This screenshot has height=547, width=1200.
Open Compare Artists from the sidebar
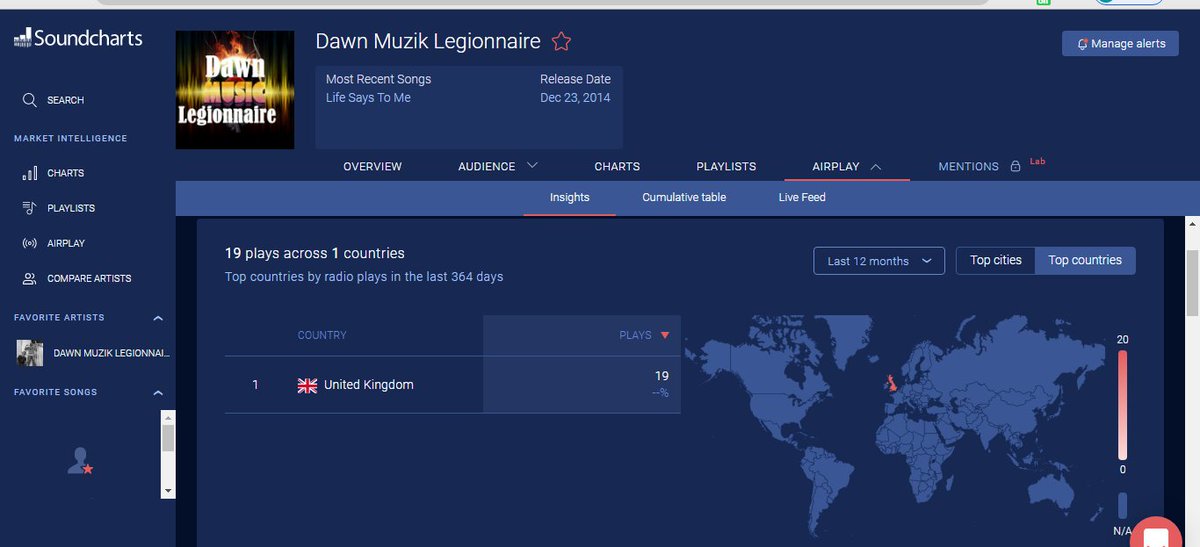(x=89, y=278)
